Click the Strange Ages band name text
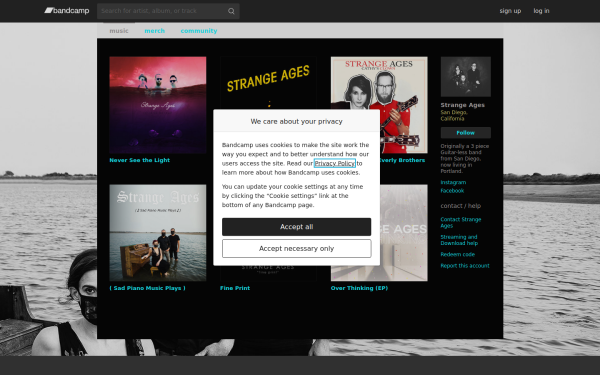This screenshot has width=600, height=375. (x=463, y=105)
